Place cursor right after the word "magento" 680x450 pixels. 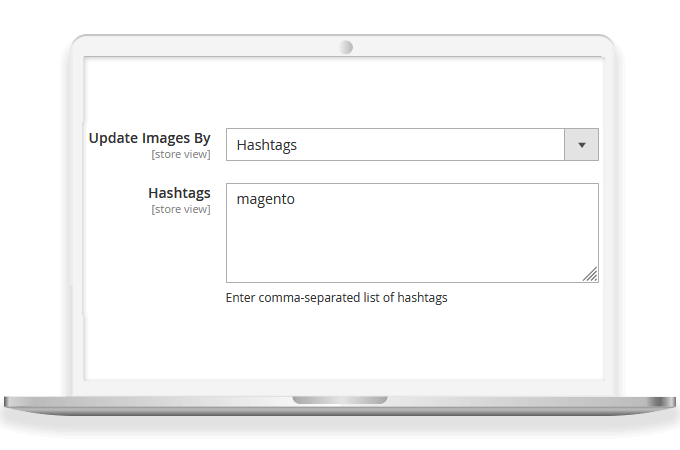pyautogui.click(x=297, y=200)
